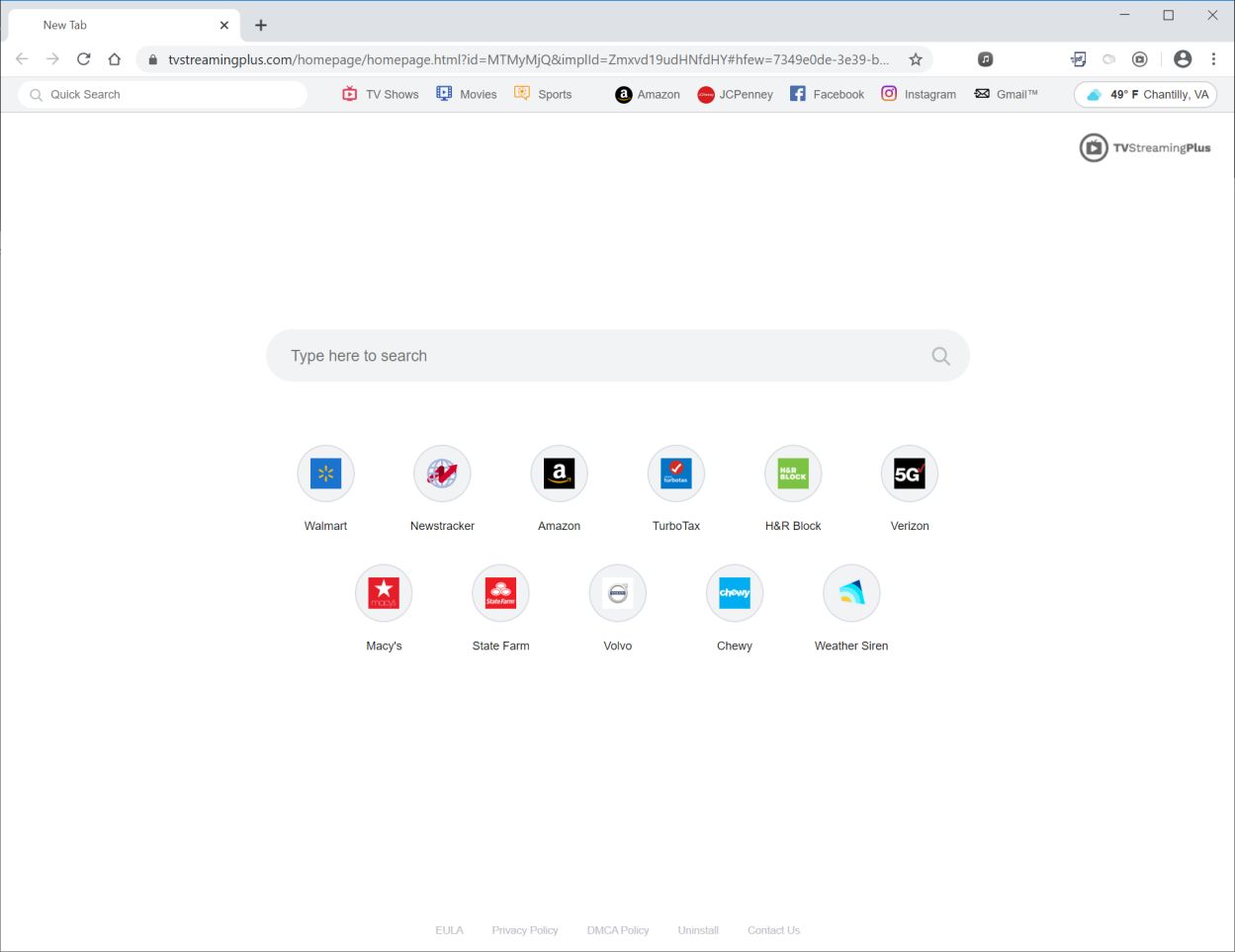Open the Weather Siren shortcut icon
The image size is (1235, 952).
(x=851, y=593)
